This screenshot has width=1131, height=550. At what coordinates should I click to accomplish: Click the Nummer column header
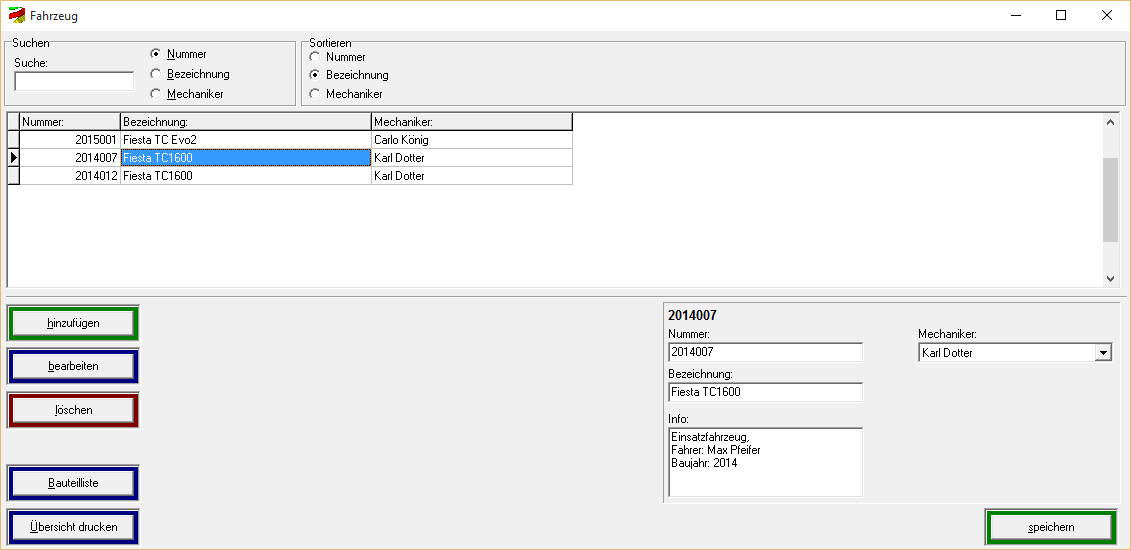(70, 122)
